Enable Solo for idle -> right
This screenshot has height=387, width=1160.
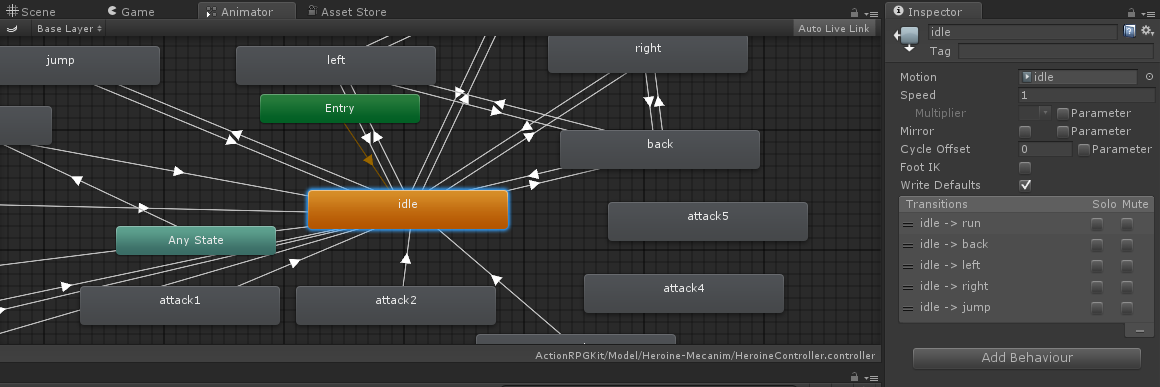click(1096, 286)
